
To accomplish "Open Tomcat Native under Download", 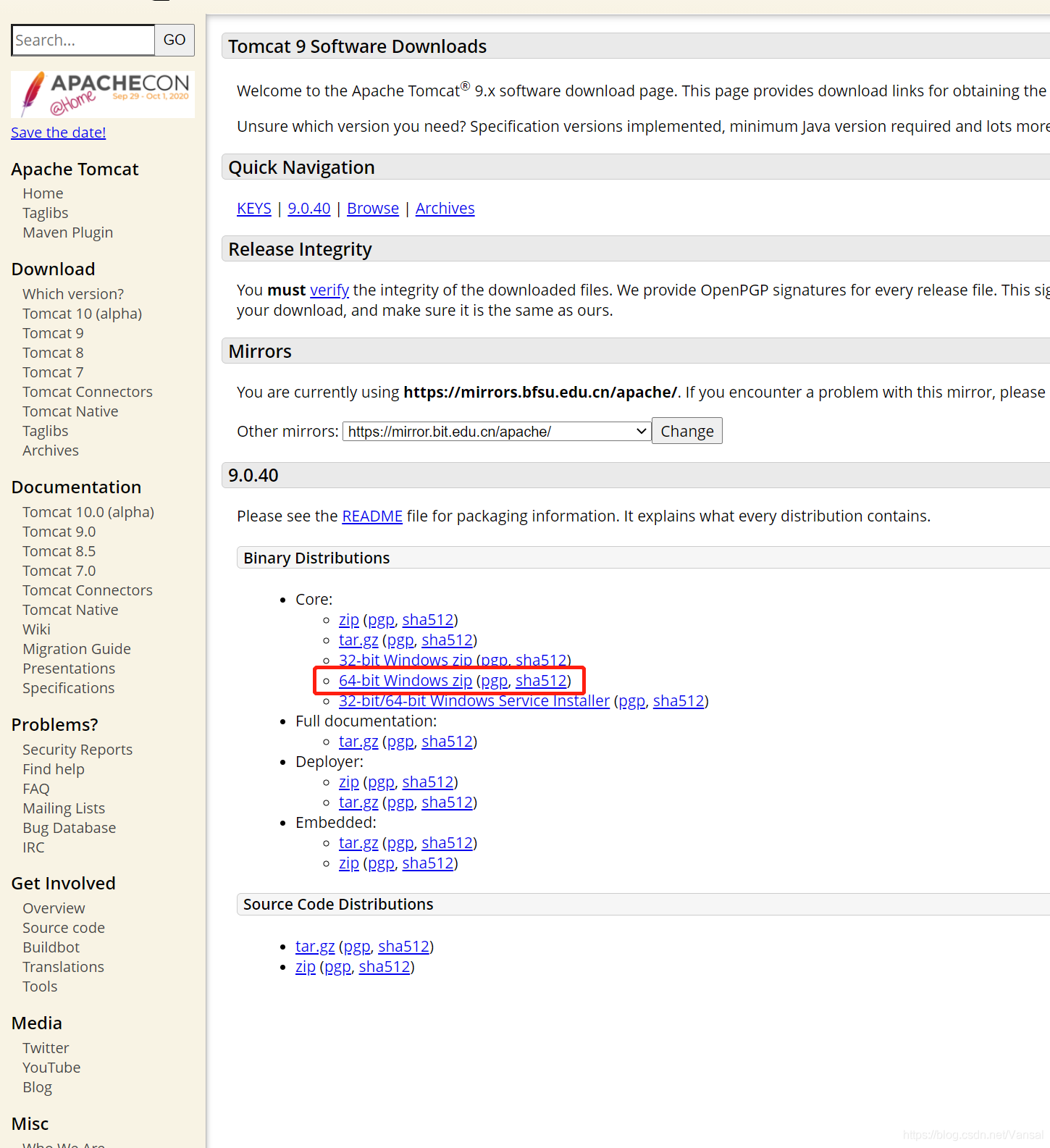I will (x=70, y=411).
